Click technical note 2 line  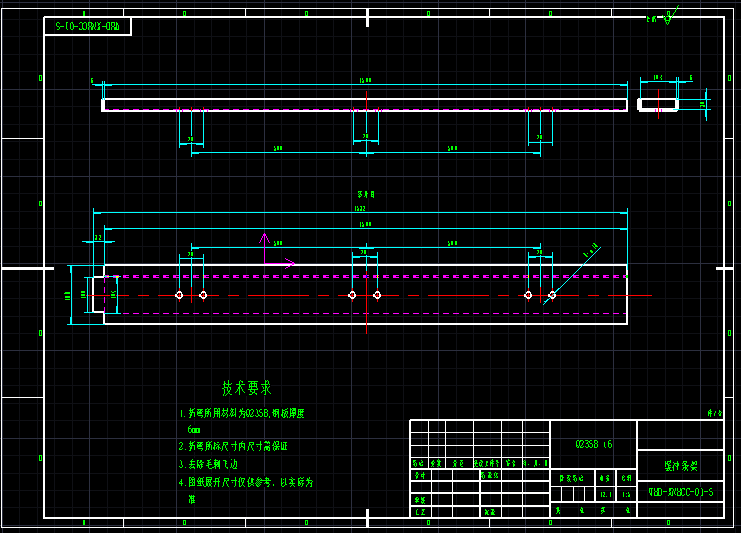coord(233,447)
